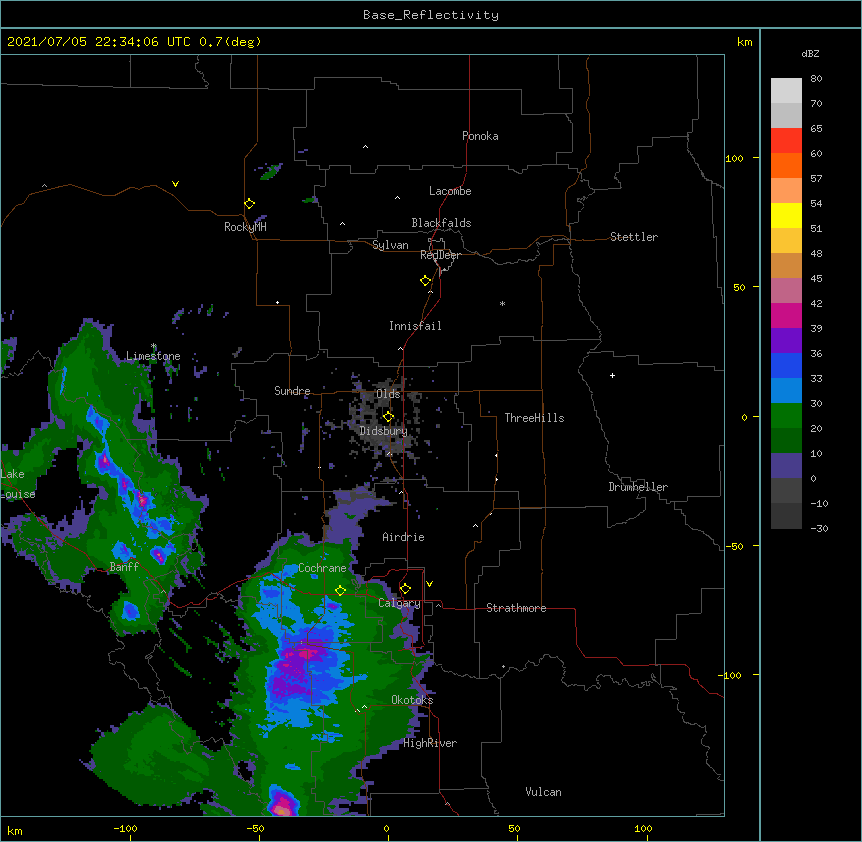Select the white plus marker north of Drumheller
This screenshot has height=842, width=862.
(x=612, y=375)
